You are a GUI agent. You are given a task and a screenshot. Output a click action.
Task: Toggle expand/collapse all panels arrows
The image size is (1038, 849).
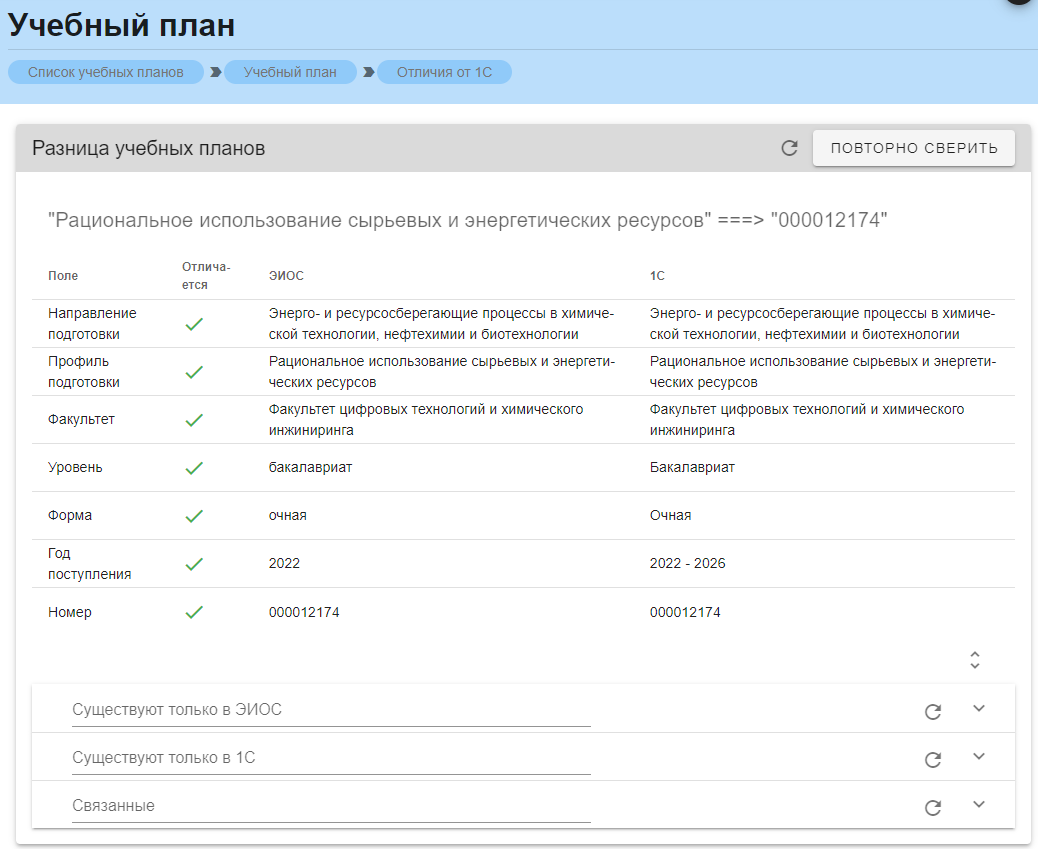(x=975, y=660)
